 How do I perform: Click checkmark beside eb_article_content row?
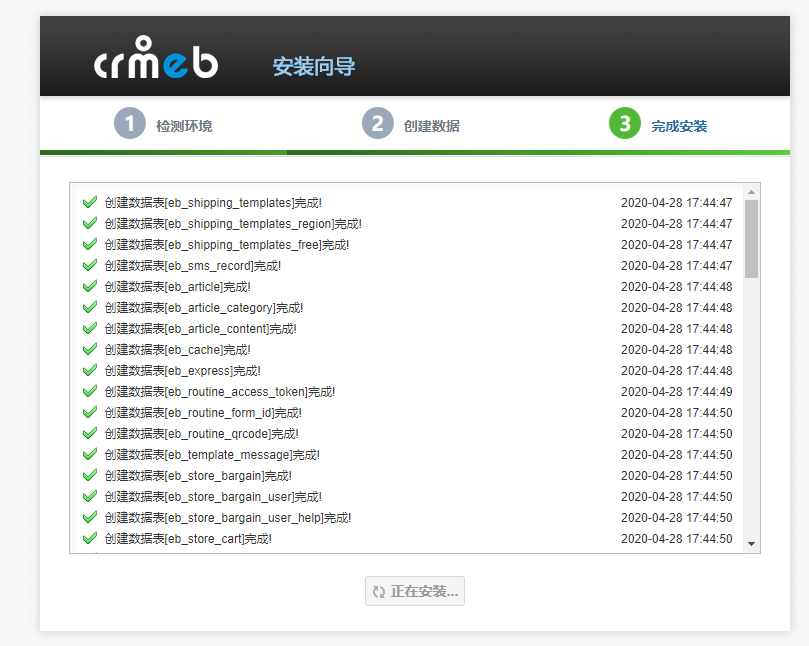pyautogui.click(x=90, y=328)
